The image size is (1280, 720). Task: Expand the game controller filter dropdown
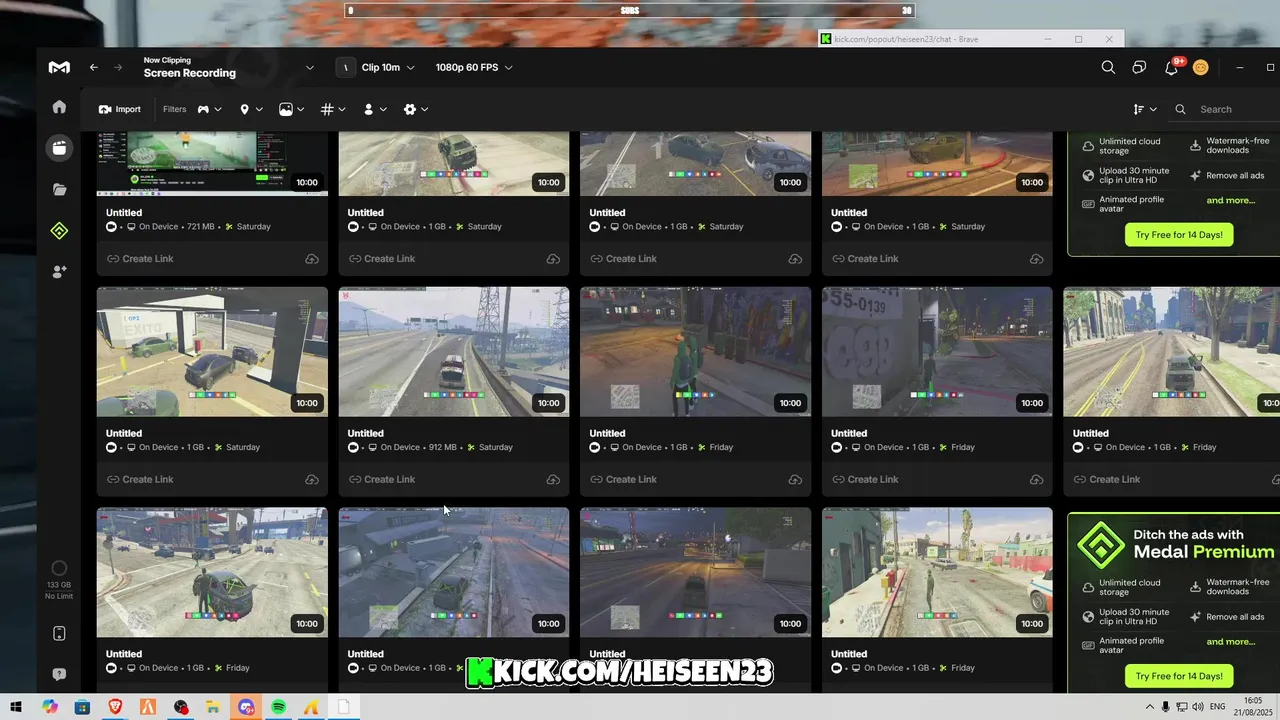coord(209,109)
